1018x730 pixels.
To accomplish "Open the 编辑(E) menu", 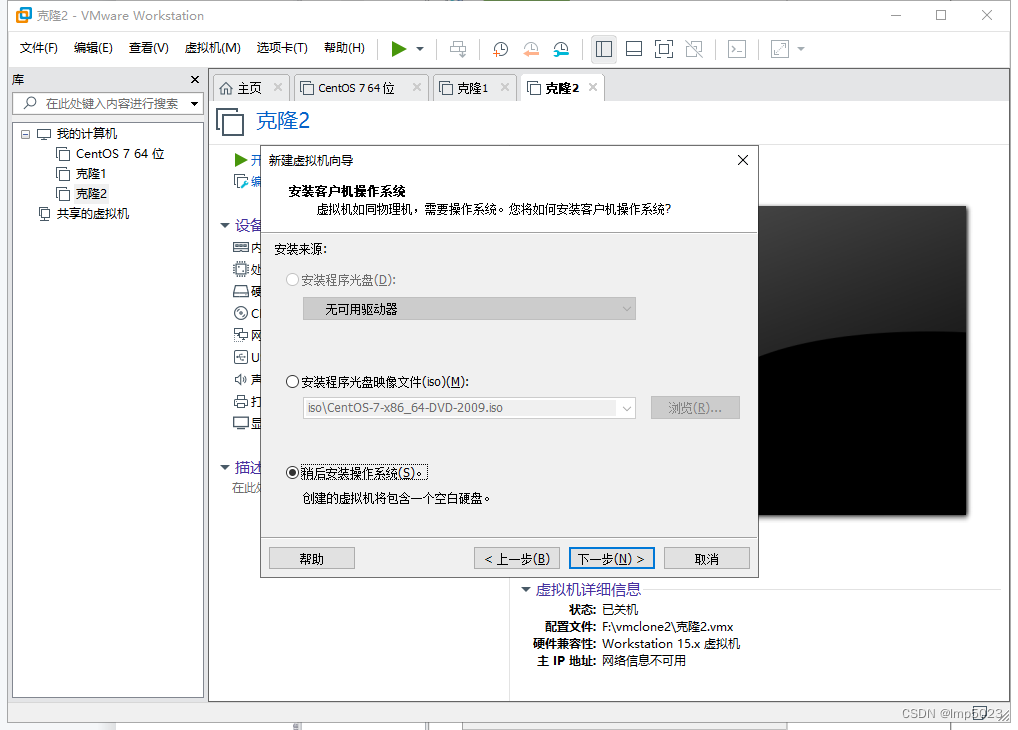I will click(x=93, y=48).
